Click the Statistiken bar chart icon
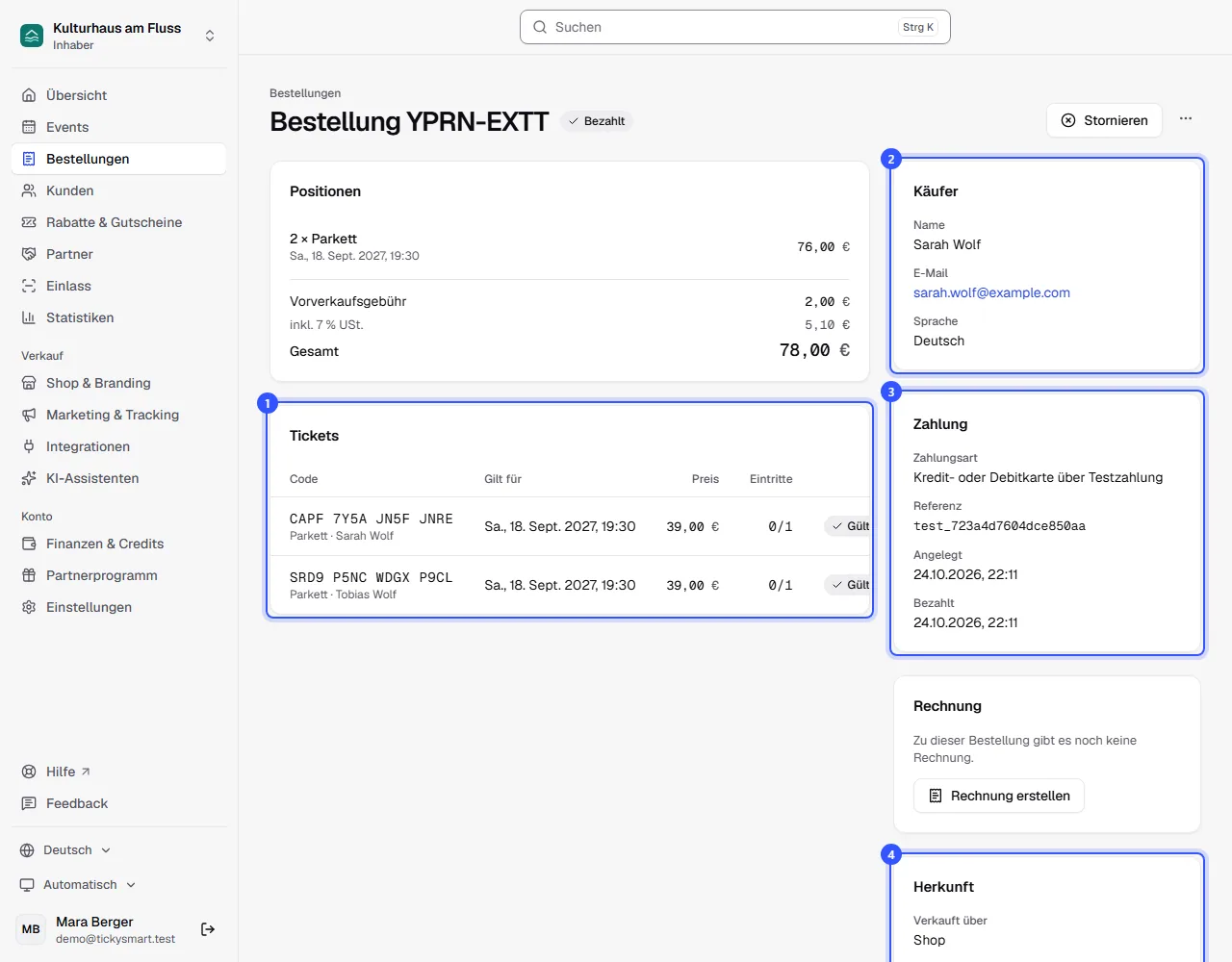 (x=29, y=317)
